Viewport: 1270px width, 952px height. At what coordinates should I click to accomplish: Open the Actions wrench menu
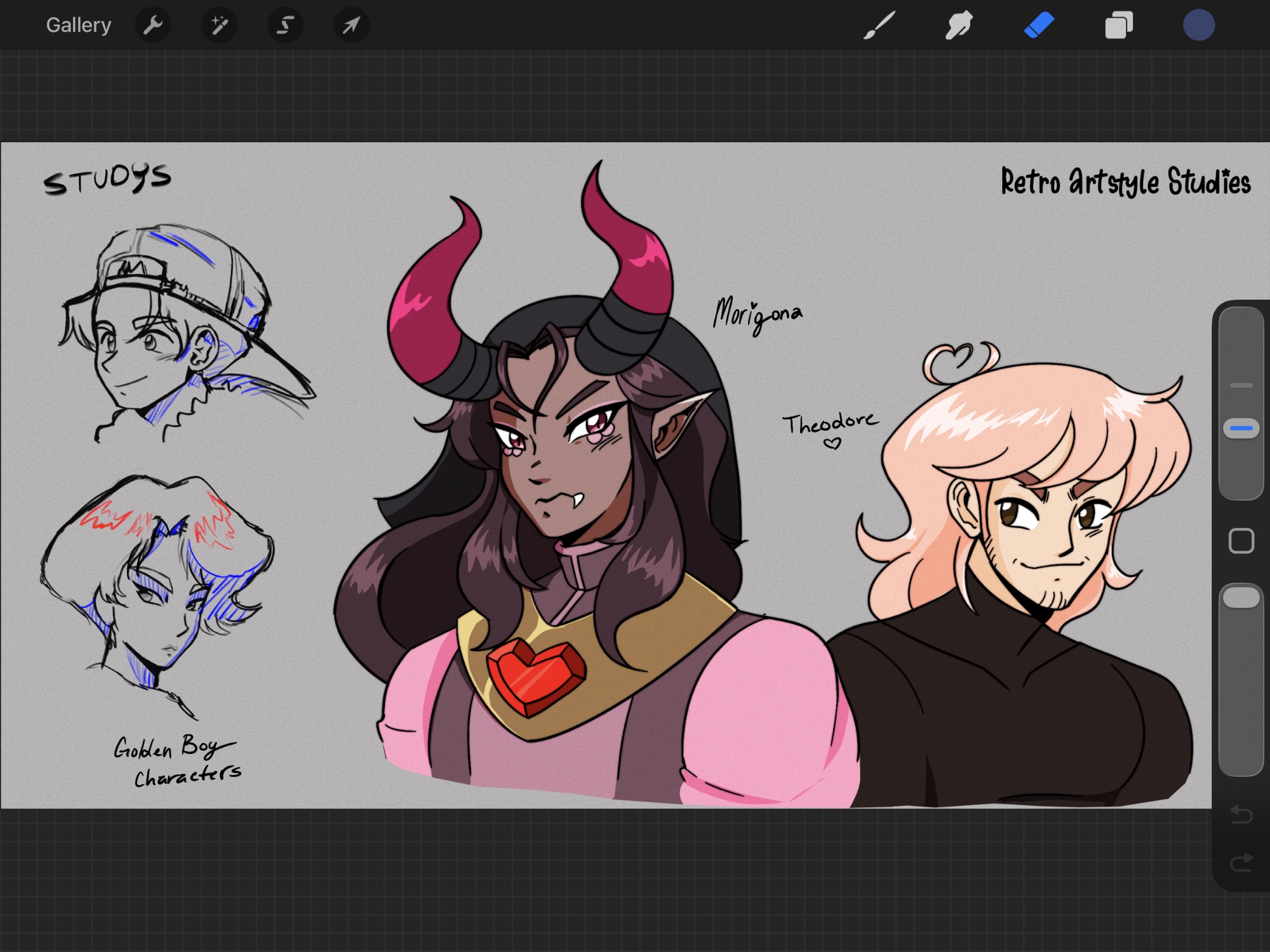click(153, 25)
